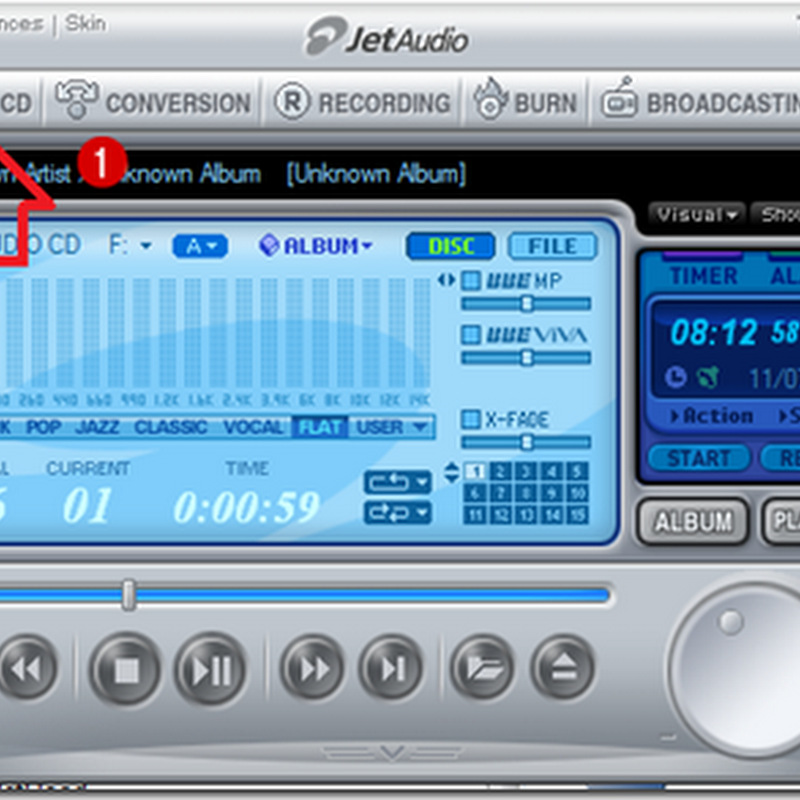This screenshot has height=800, width=800.
Task: Open the Skin menu
Action: pyautogui.click(x=85, y=23)
